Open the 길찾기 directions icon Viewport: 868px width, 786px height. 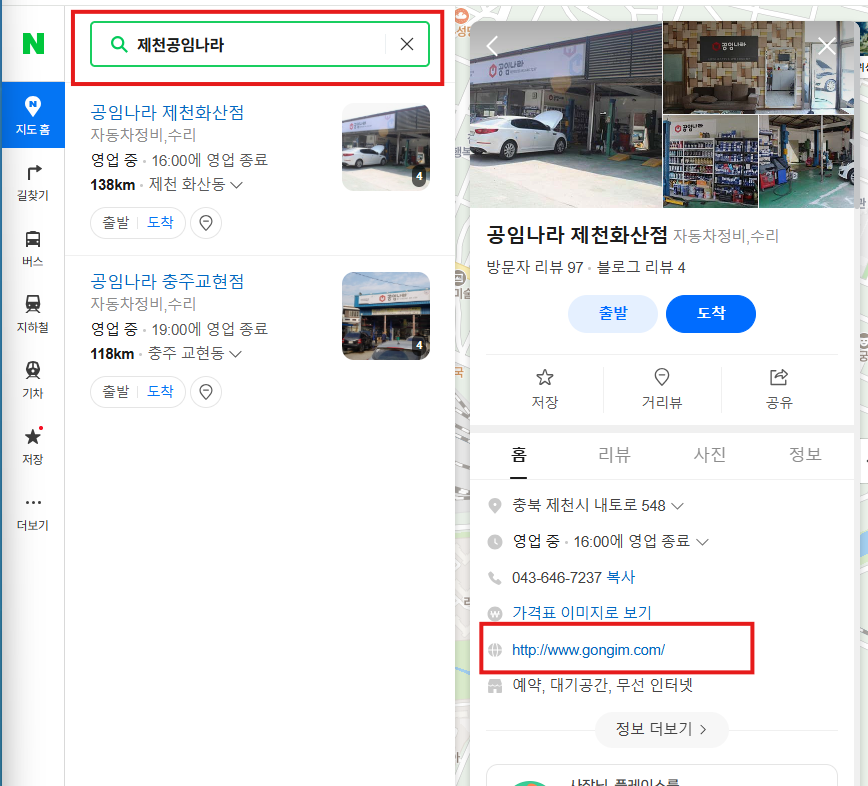[x=33, y=183]
